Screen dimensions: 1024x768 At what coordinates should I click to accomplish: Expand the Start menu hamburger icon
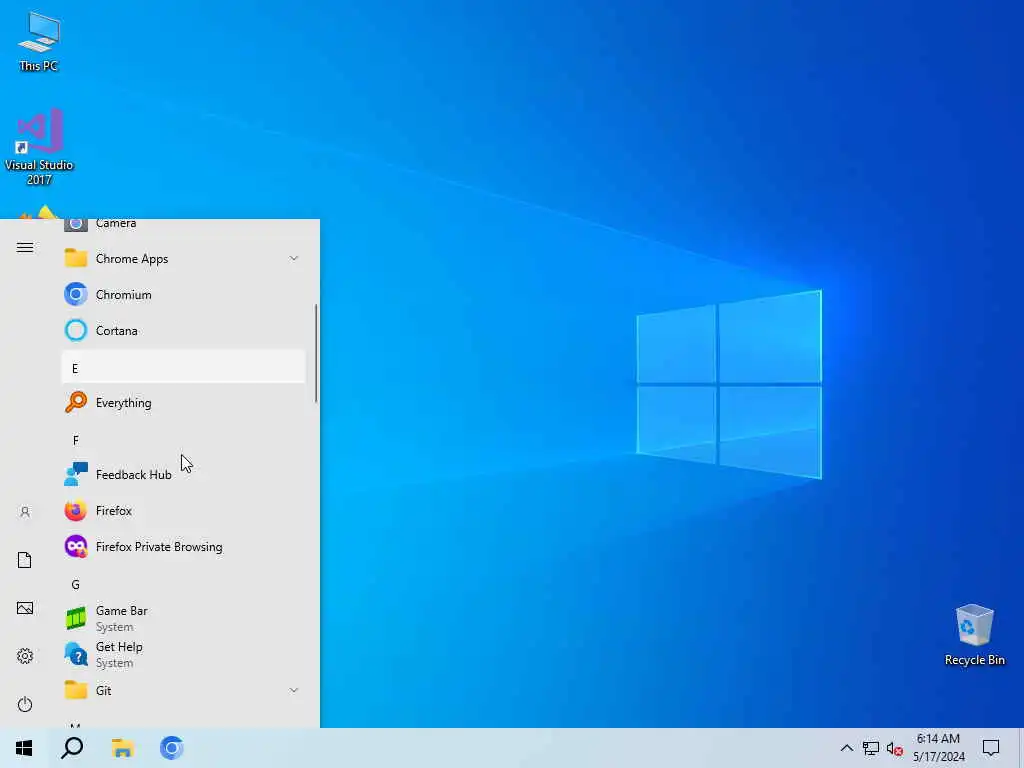[25, 248]
